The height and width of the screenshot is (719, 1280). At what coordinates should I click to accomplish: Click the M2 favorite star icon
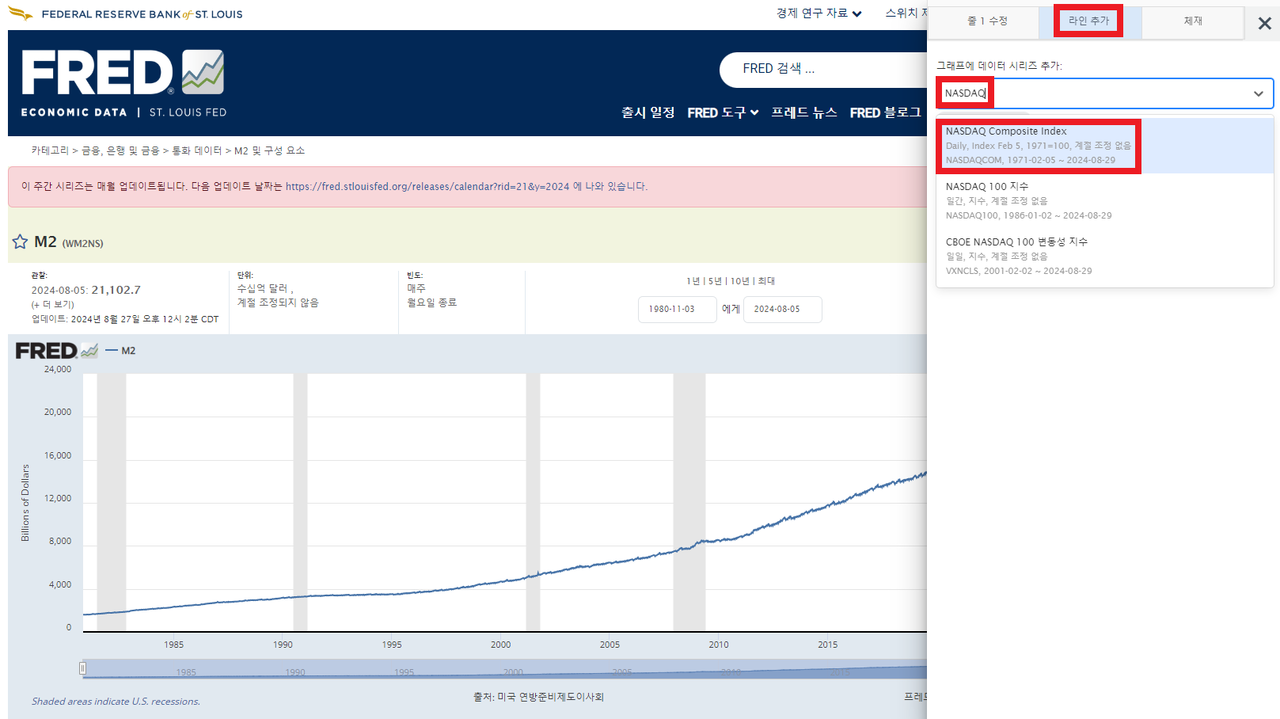pyautogui.click(x=20, y=242)
